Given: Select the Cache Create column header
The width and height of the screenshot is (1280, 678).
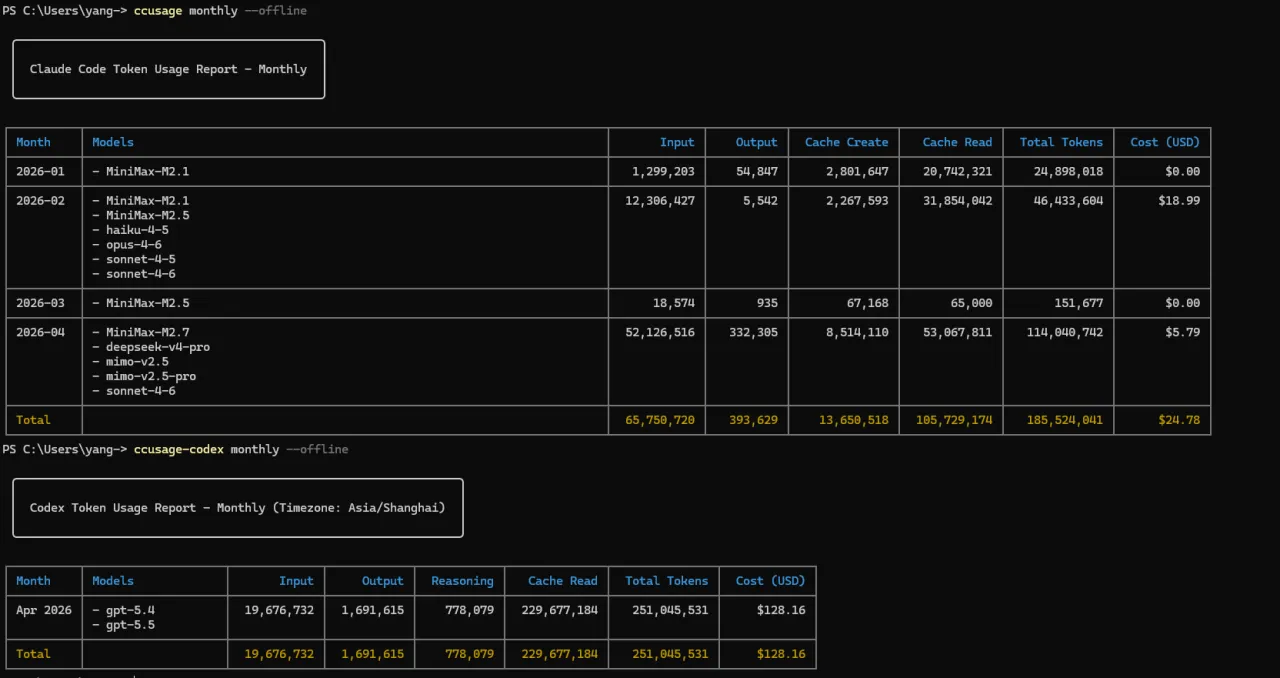Looking at the screenshot, I should click(846, 142).
